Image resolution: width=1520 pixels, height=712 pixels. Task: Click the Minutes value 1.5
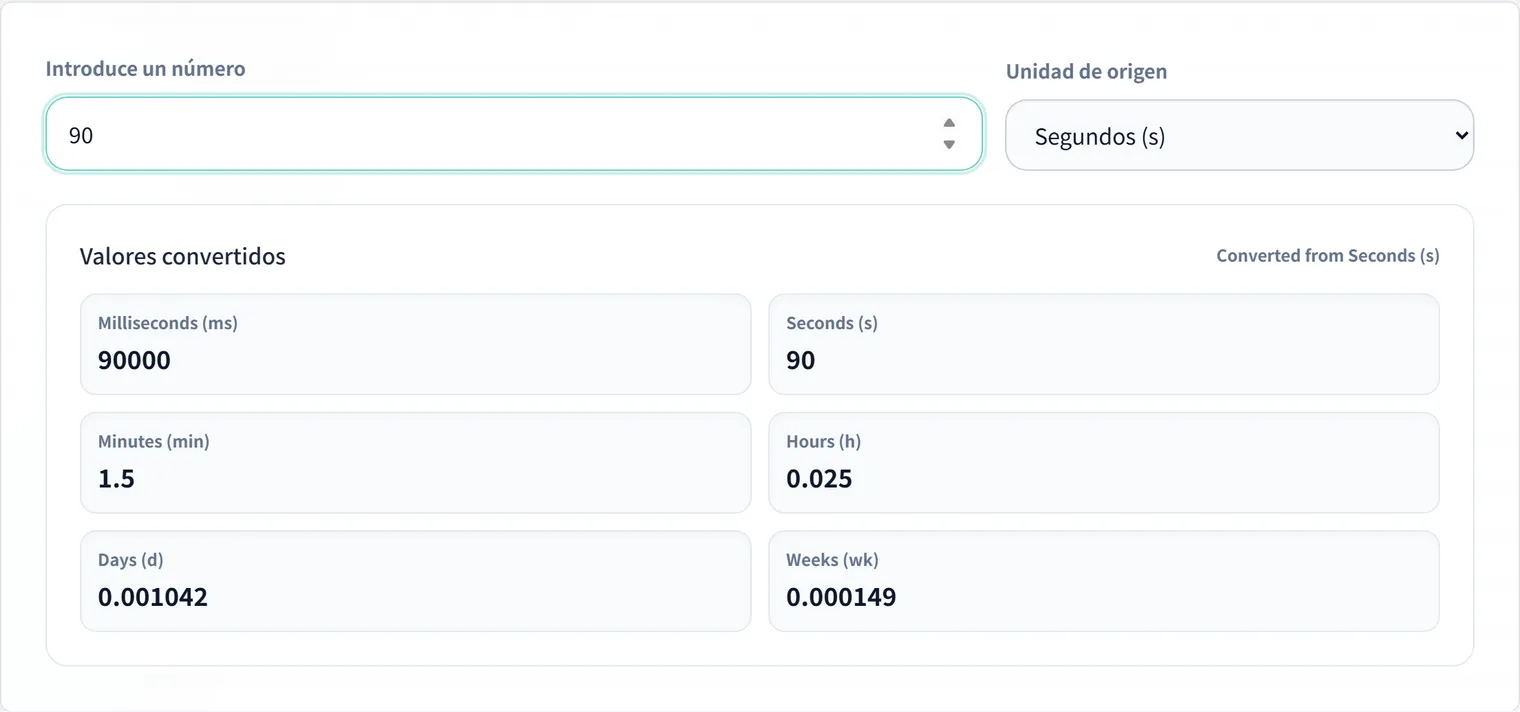[116, 479]
